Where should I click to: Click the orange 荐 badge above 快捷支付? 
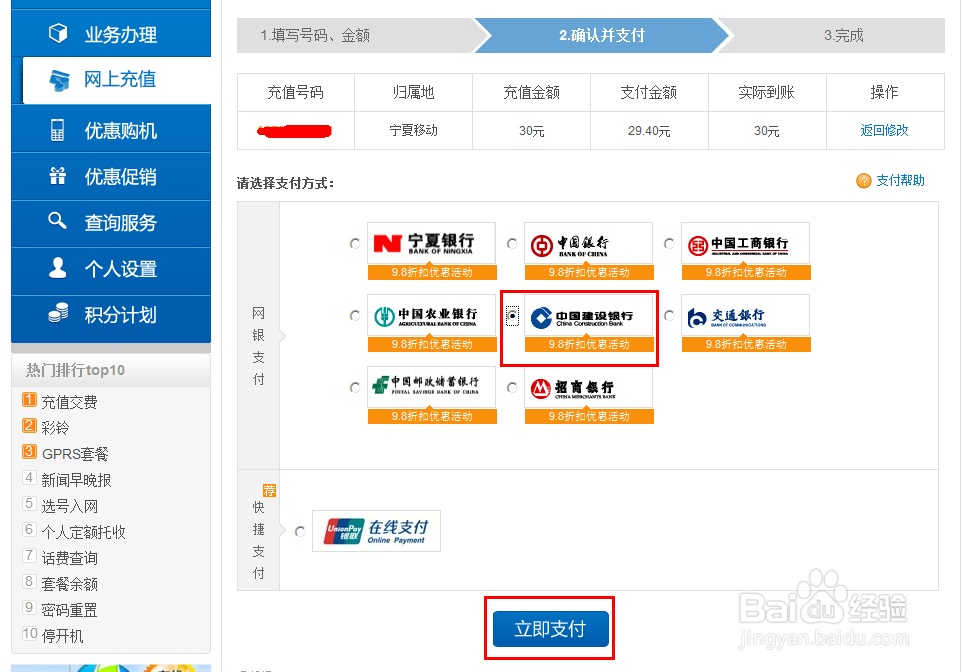(269, 490)
